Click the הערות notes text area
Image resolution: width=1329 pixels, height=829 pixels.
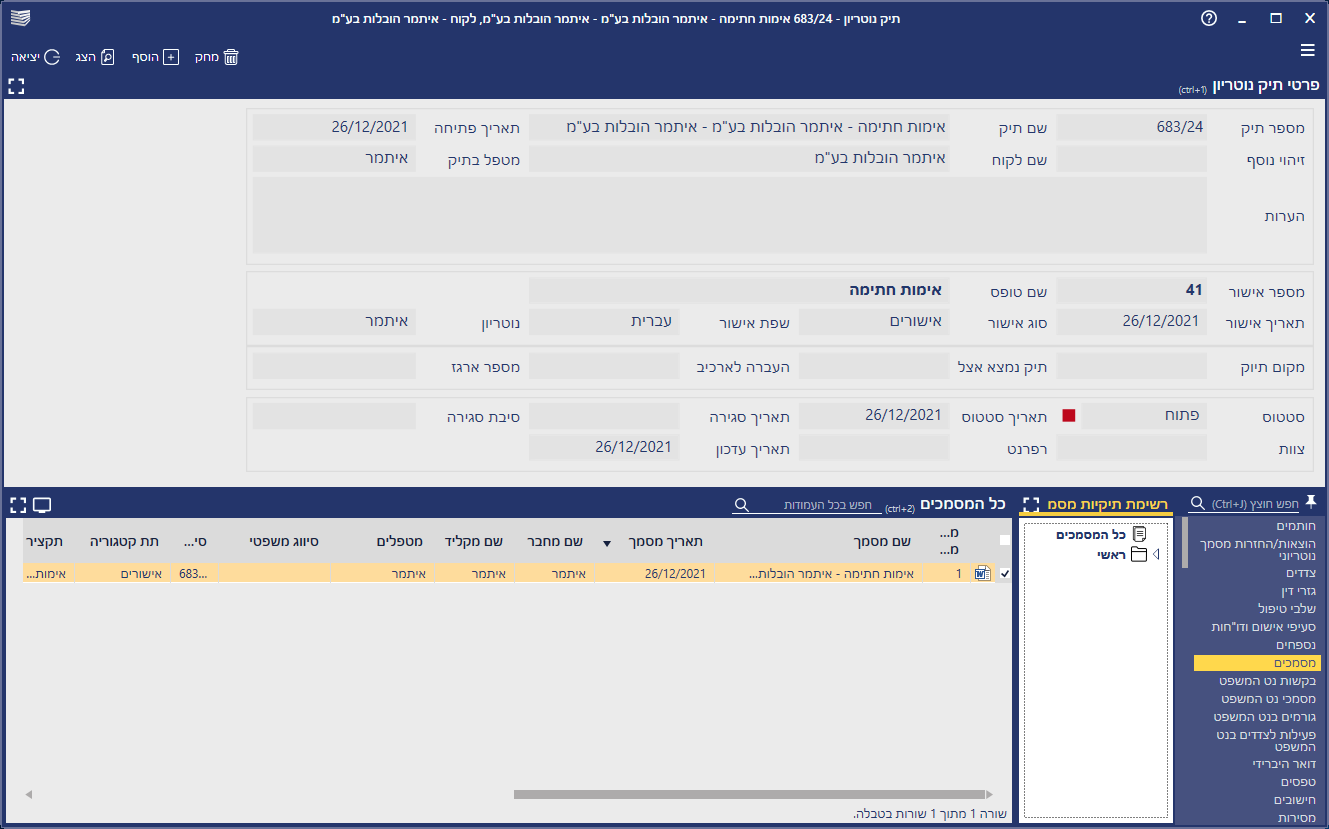click(729, 215)
